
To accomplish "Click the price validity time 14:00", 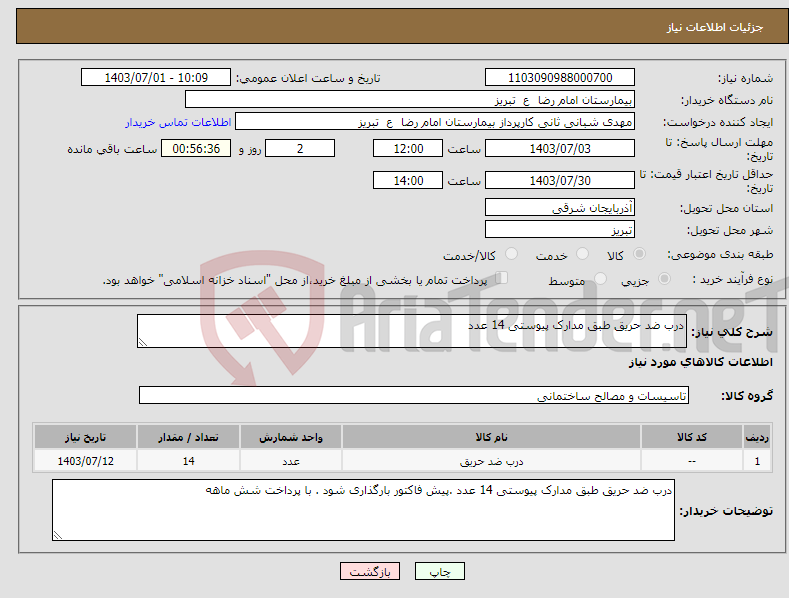I will [x=408, y=180].
